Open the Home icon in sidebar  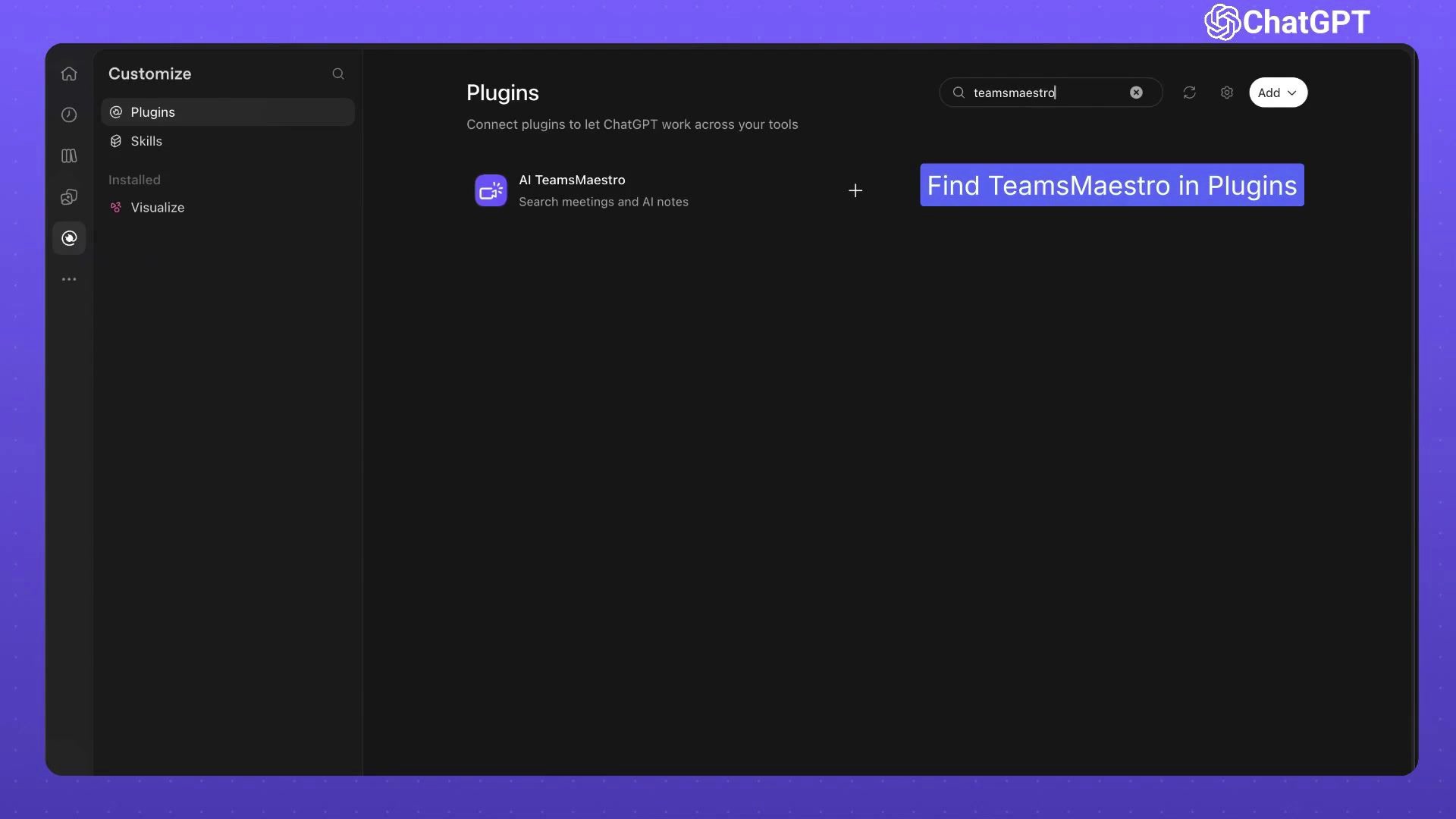point(69,74)
